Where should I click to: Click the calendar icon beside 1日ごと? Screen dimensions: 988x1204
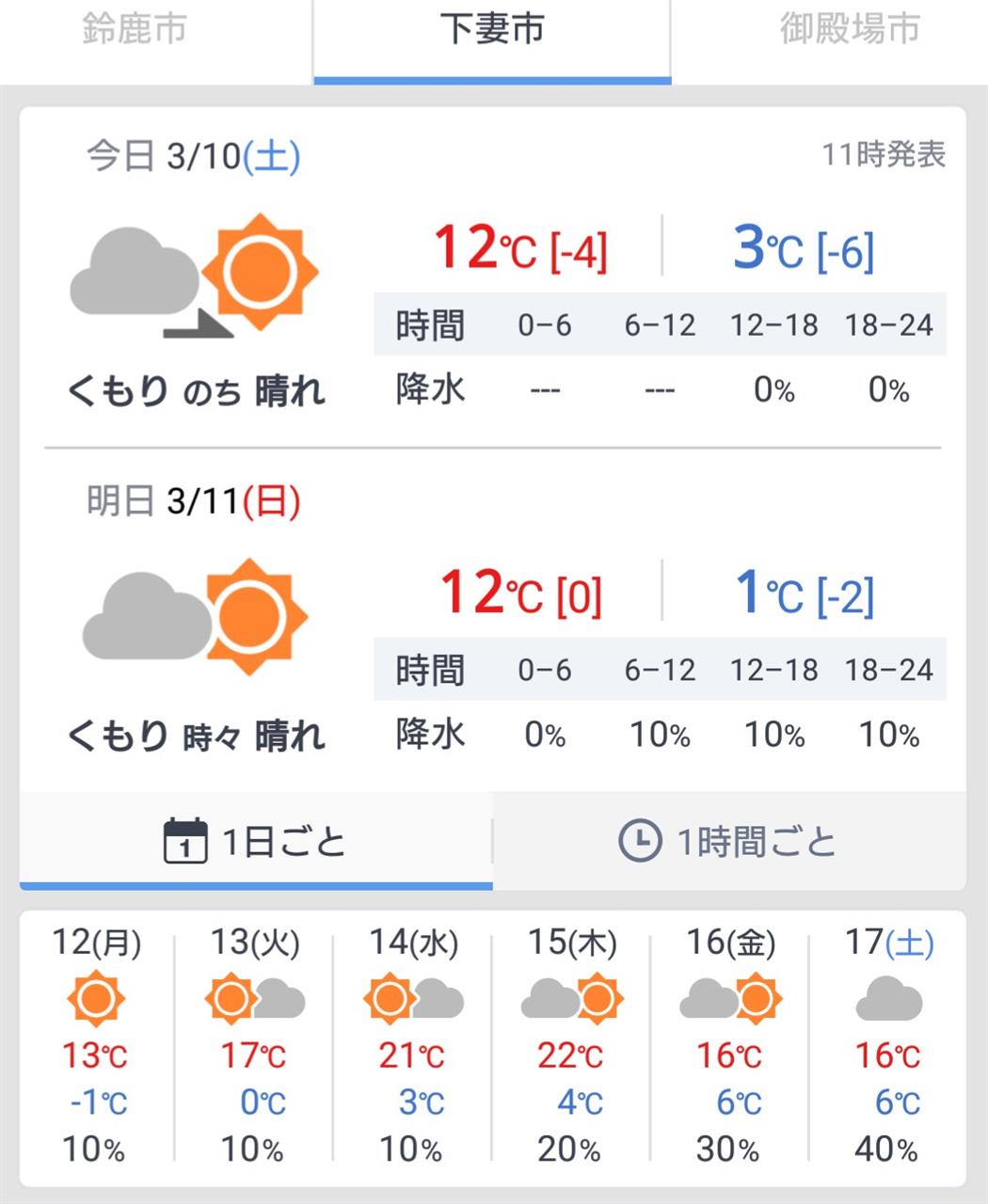[185, 841]
